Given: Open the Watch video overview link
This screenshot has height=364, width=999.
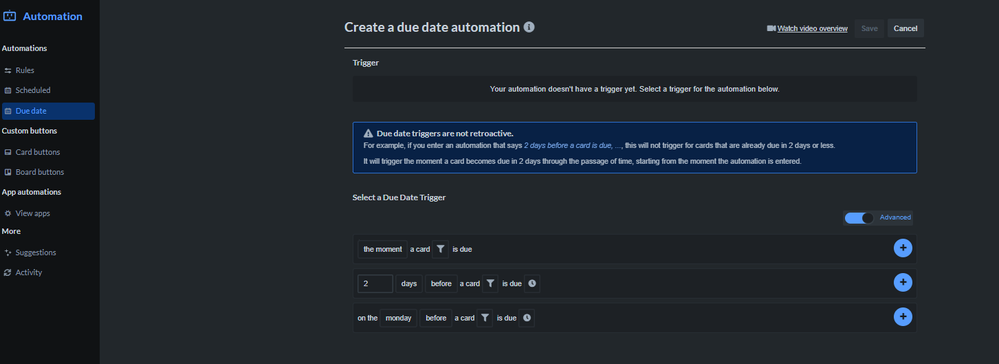Looking at the screenshot, I should point(812,29).
